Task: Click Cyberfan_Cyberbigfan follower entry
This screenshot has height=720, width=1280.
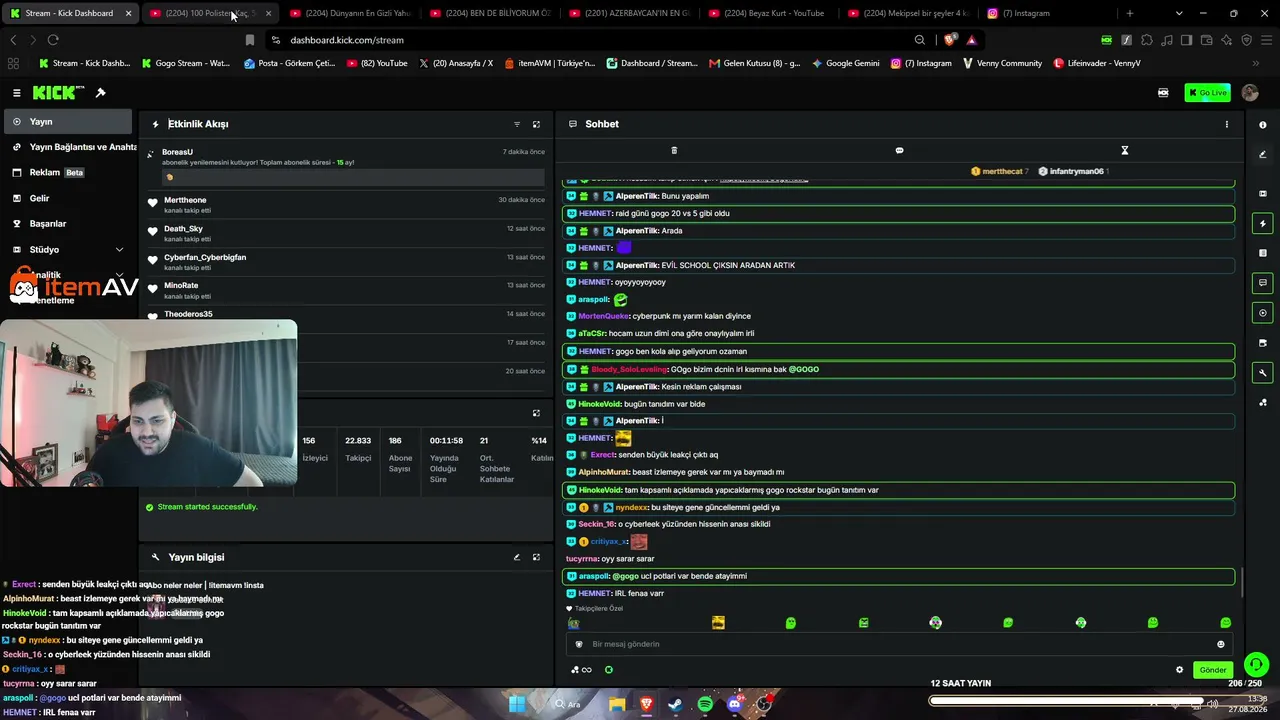Action: tap(205, 257)
